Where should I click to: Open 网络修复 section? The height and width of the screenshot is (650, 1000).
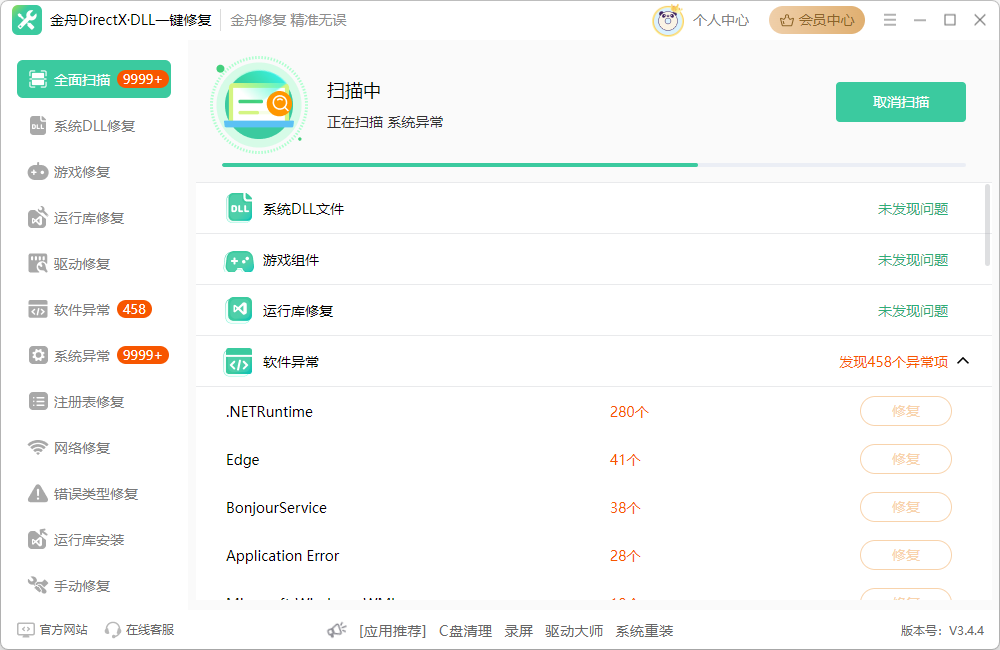tap(94, 448)
